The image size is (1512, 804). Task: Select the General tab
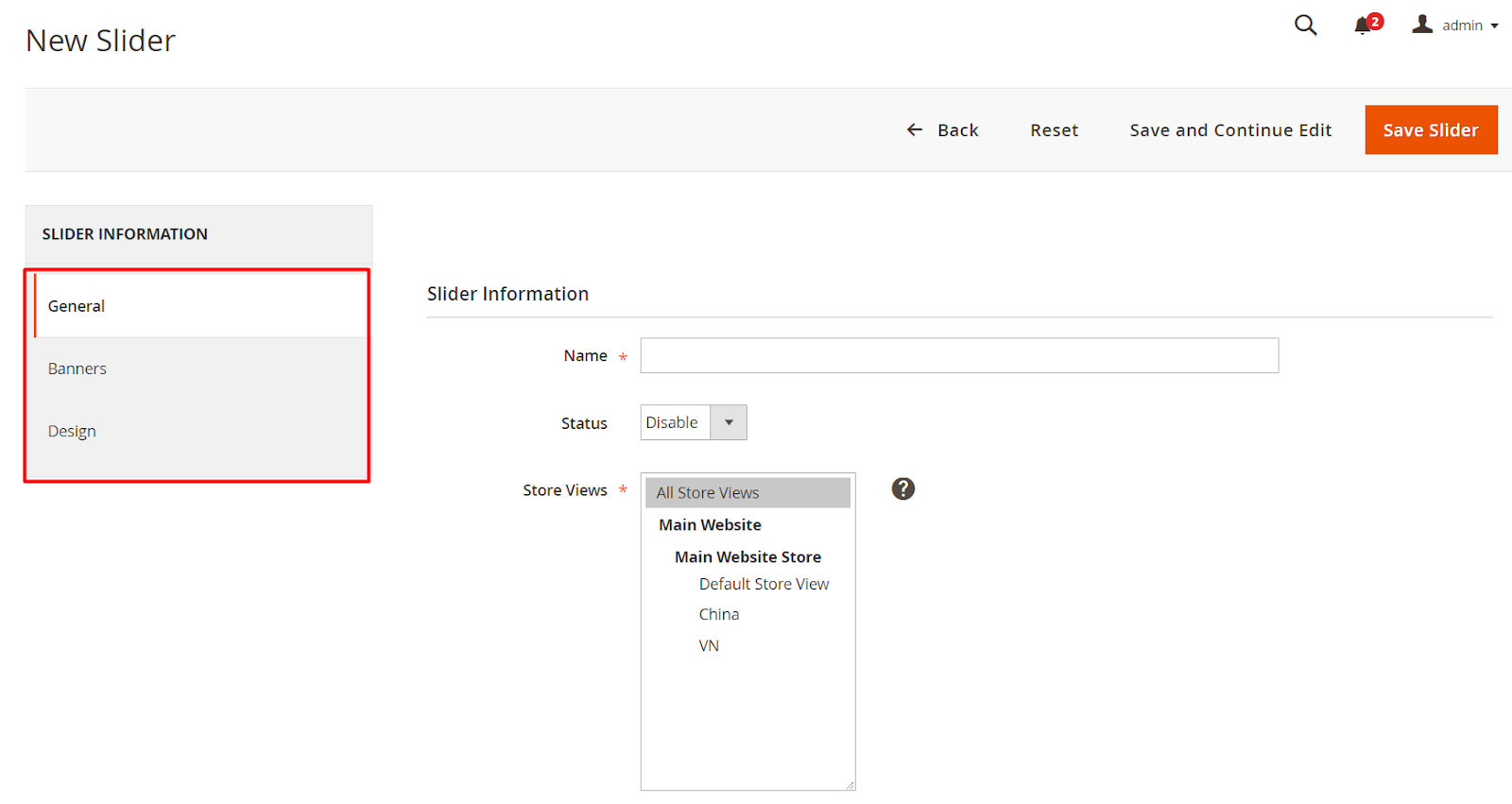point(77,306)
